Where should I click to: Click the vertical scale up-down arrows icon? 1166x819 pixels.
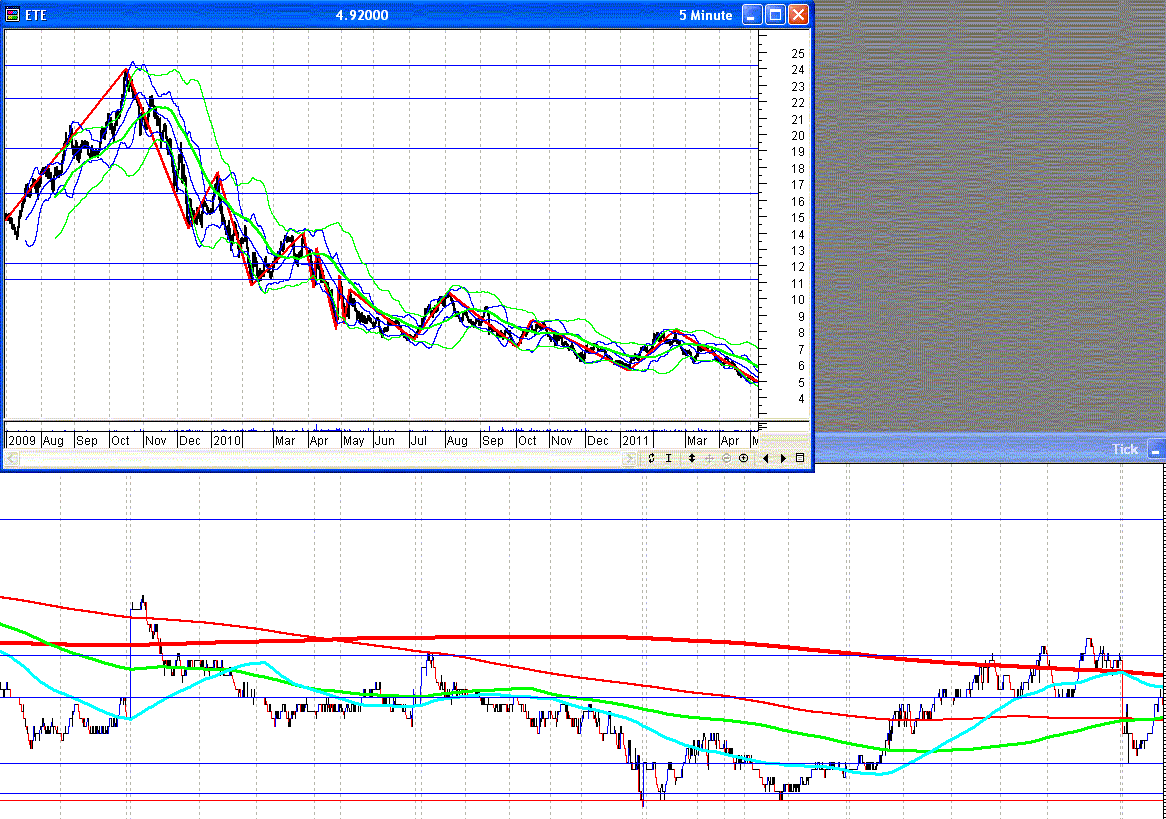(691, 458)
